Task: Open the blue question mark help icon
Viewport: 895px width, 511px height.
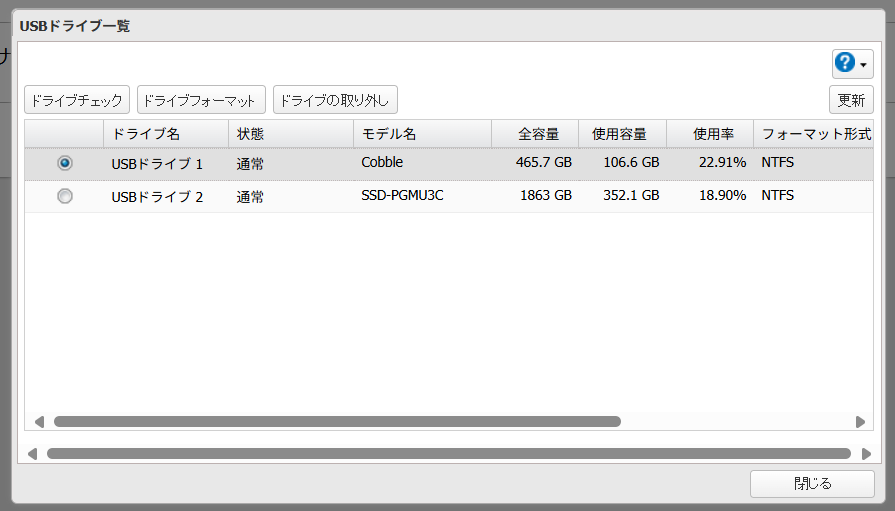Action: [845, 63]
